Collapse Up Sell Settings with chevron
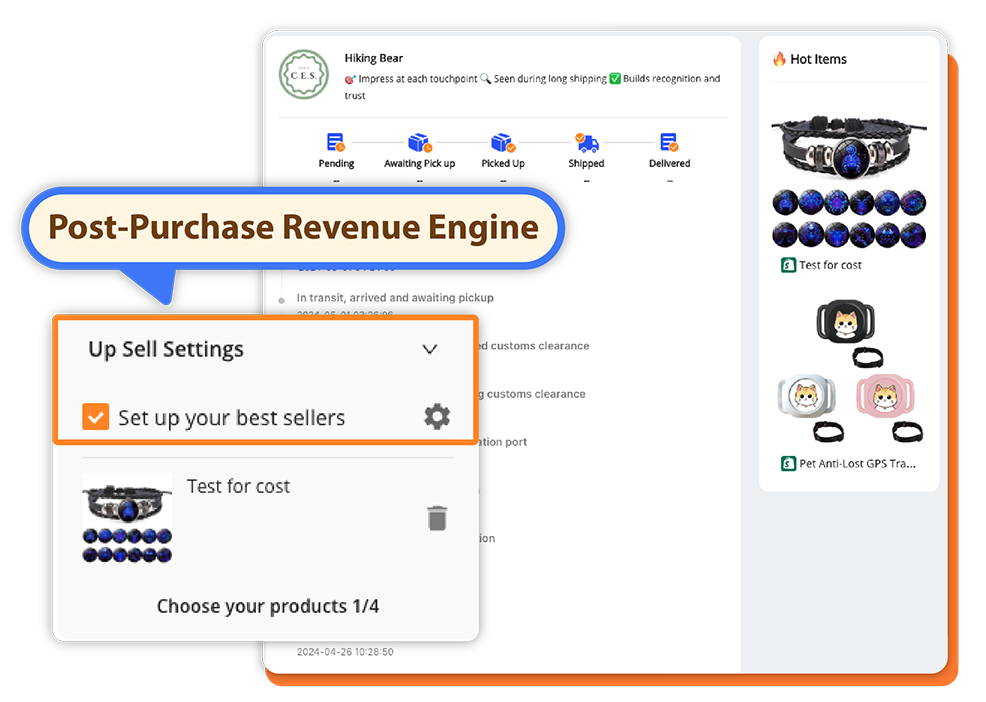Screen dimensions: 986x702 [430, 349]
